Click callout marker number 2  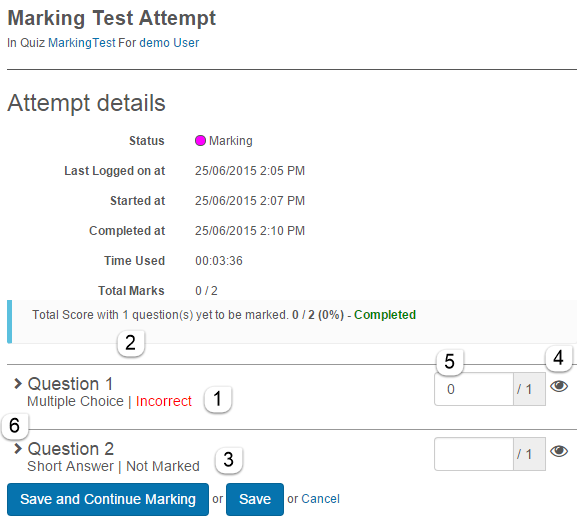point(131,343)
